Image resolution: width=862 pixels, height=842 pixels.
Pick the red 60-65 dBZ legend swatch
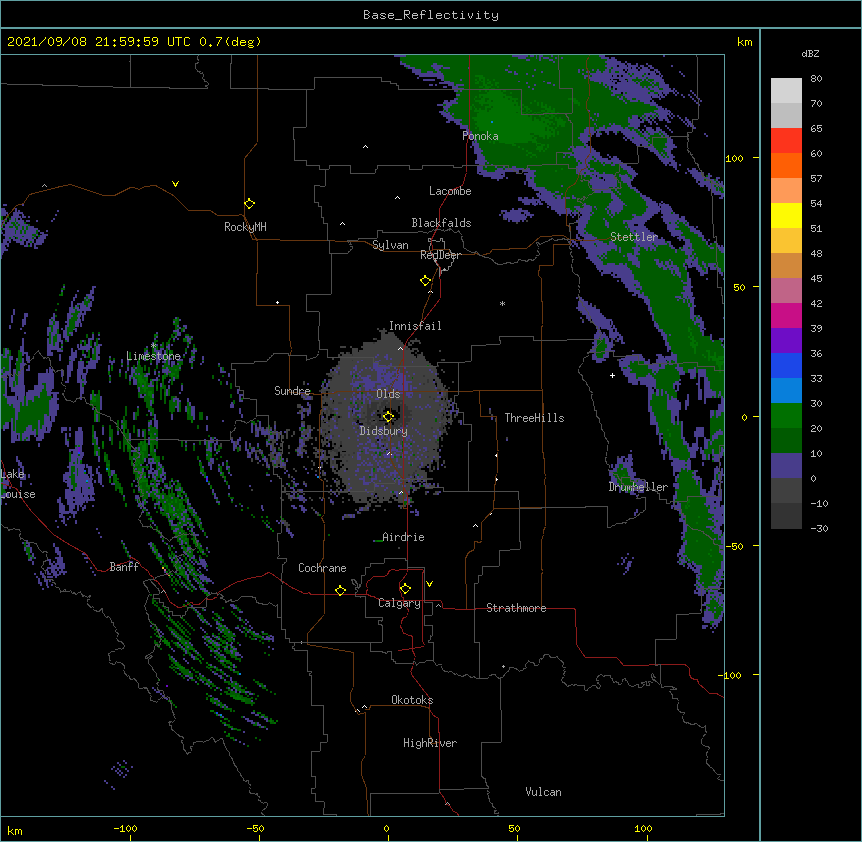pyautogui.click(x=786, y=141)
